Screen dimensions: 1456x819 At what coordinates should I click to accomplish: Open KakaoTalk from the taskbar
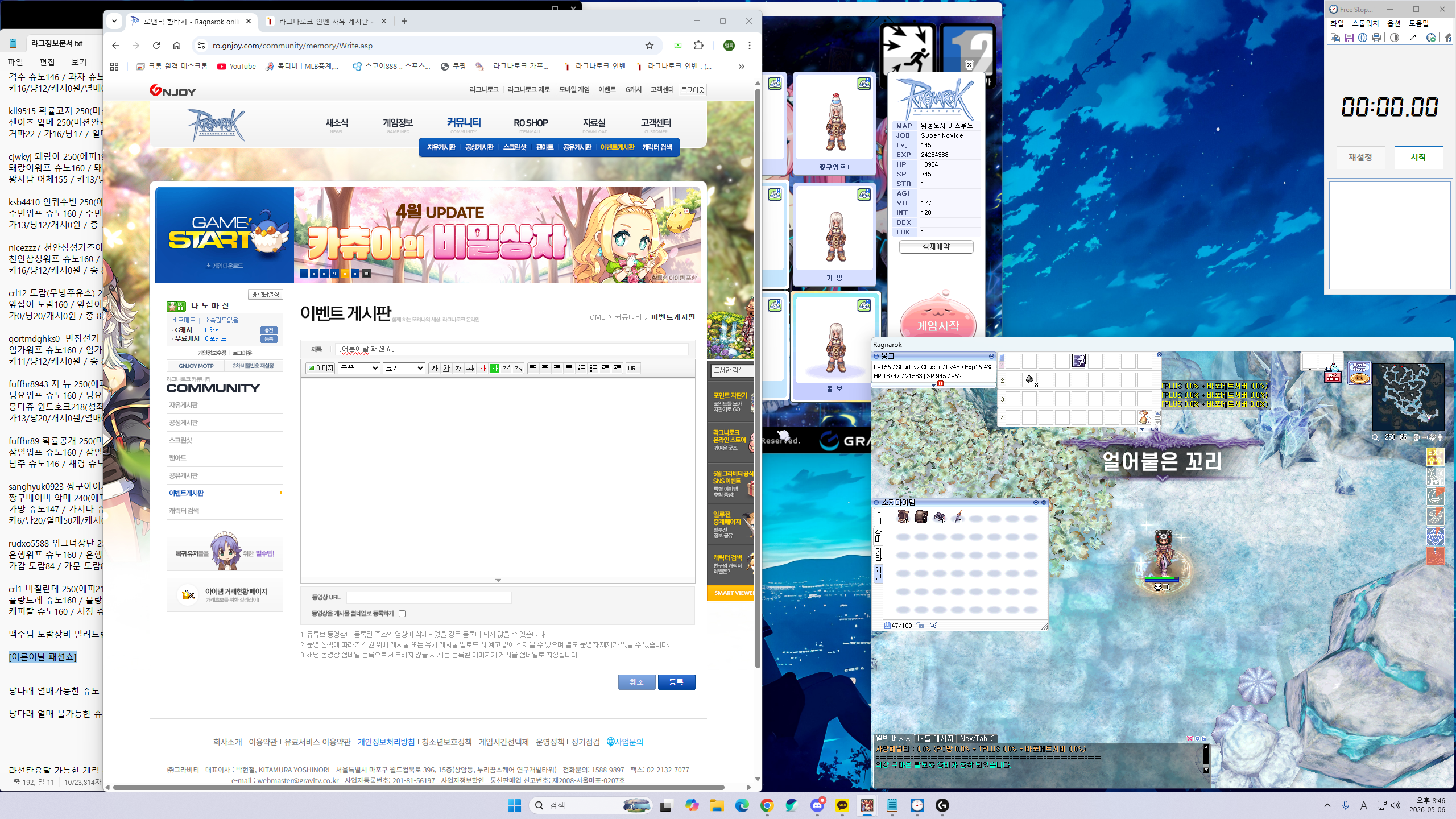[842, 805]
